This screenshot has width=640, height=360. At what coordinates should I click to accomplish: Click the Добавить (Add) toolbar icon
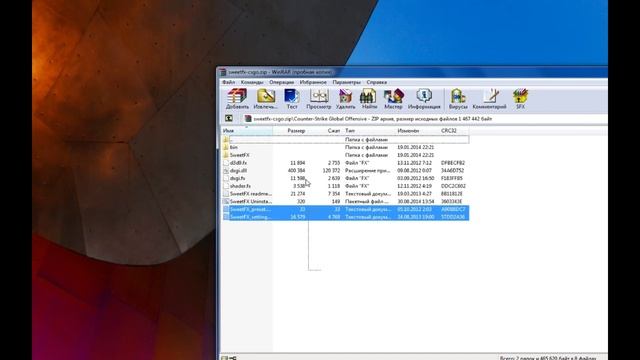pyautogui.click(x=237, y=99)
